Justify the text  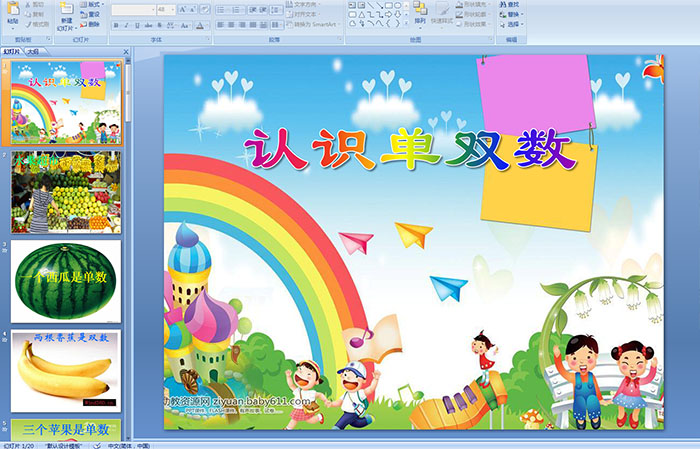point(253,25)
